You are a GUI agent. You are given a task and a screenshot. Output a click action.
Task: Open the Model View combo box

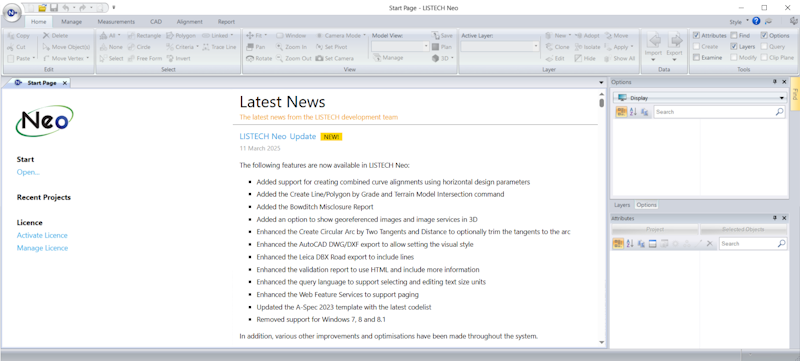401,46
